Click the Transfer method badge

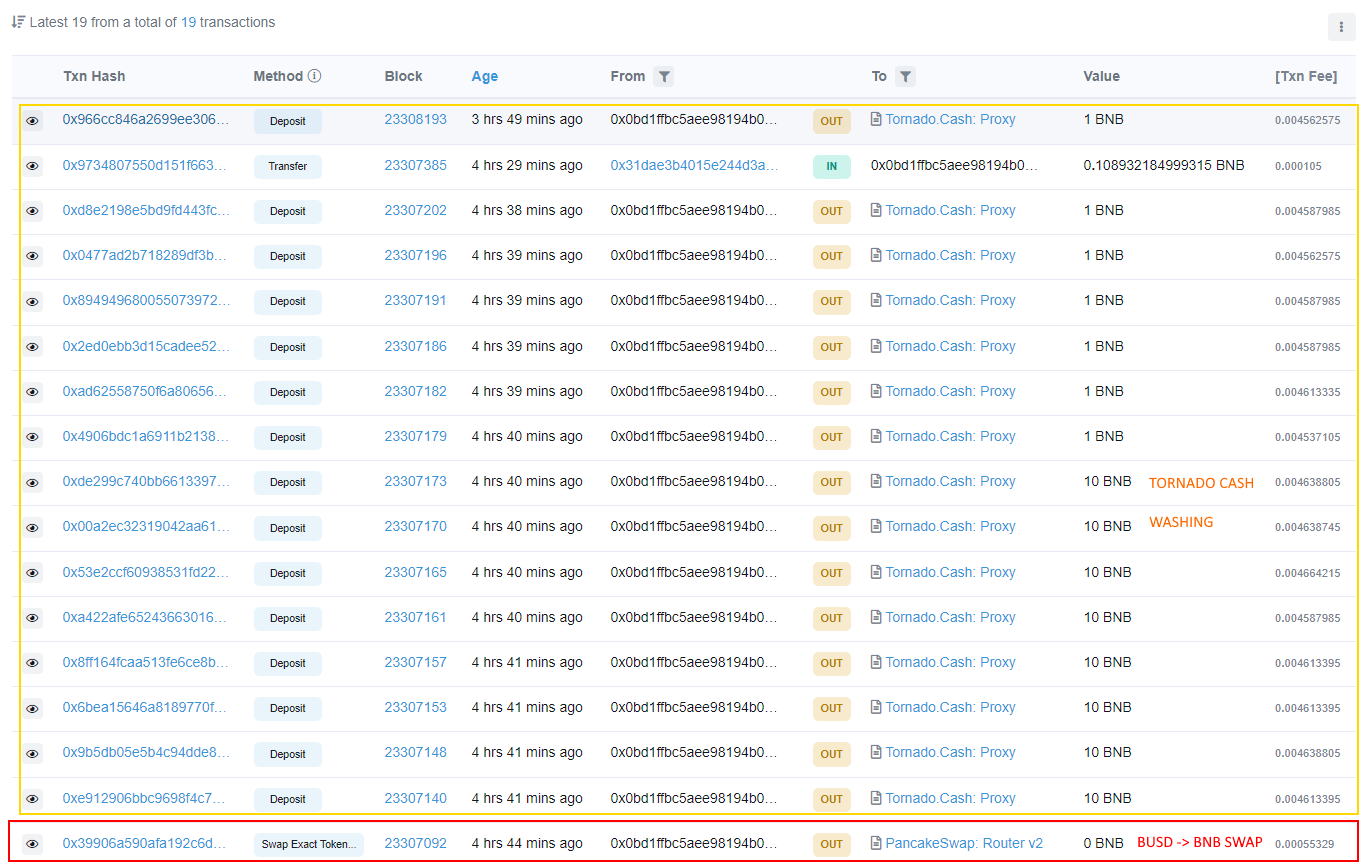pyautogui.click(x=288, y=166)
